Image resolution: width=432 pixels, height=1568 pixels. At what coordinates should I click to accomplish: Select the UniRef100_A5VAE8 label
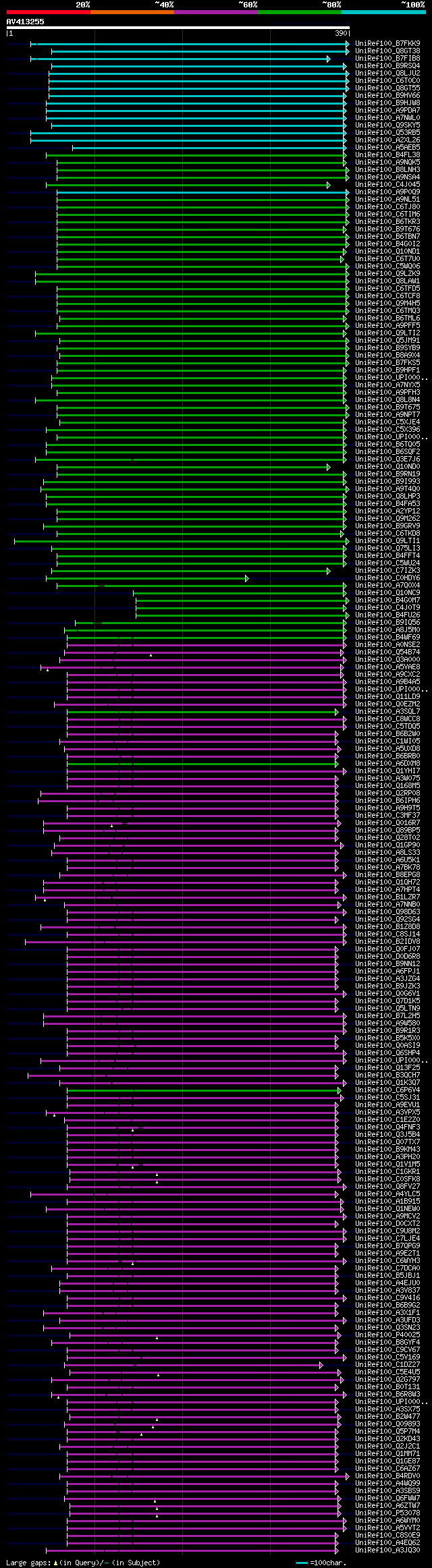tap(387, 667)
